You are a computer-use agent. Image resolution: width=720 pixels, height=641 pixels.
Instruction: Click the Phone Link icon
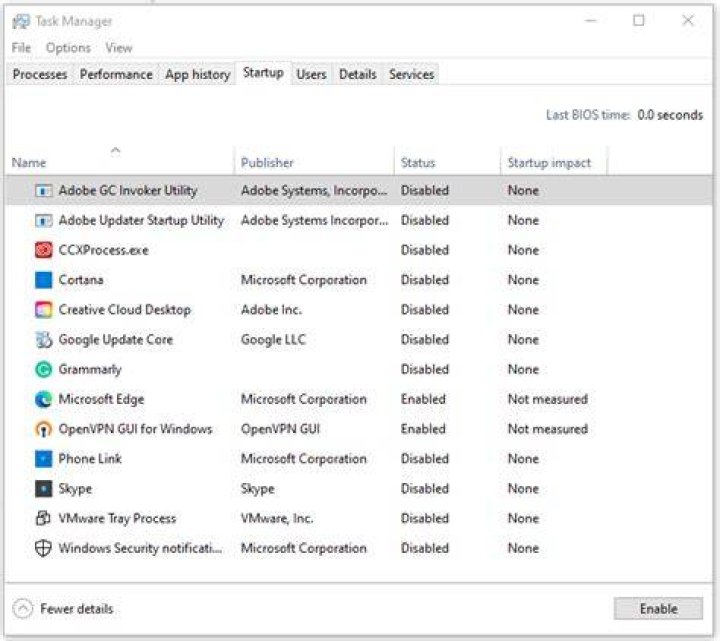(44, 459)
